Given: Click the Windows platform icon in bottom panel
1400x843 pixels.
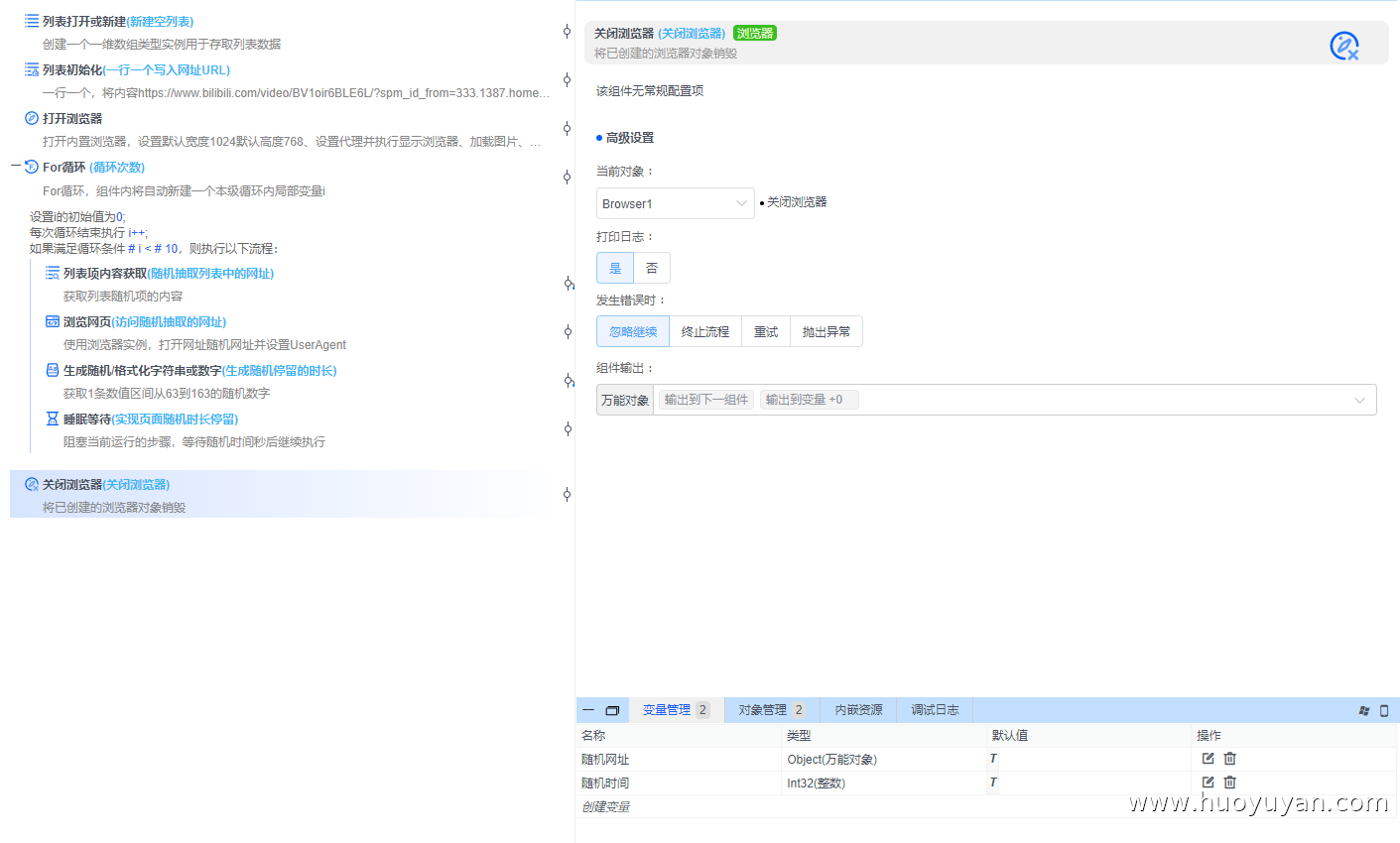Looking at the screenshot, I should click(1364, 710).
